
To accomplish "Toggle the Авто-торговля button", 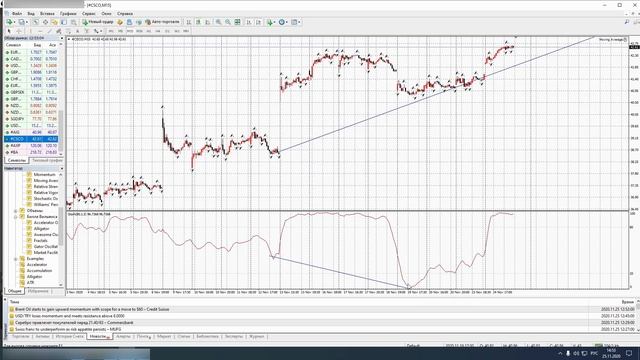I will click(162, 22).
